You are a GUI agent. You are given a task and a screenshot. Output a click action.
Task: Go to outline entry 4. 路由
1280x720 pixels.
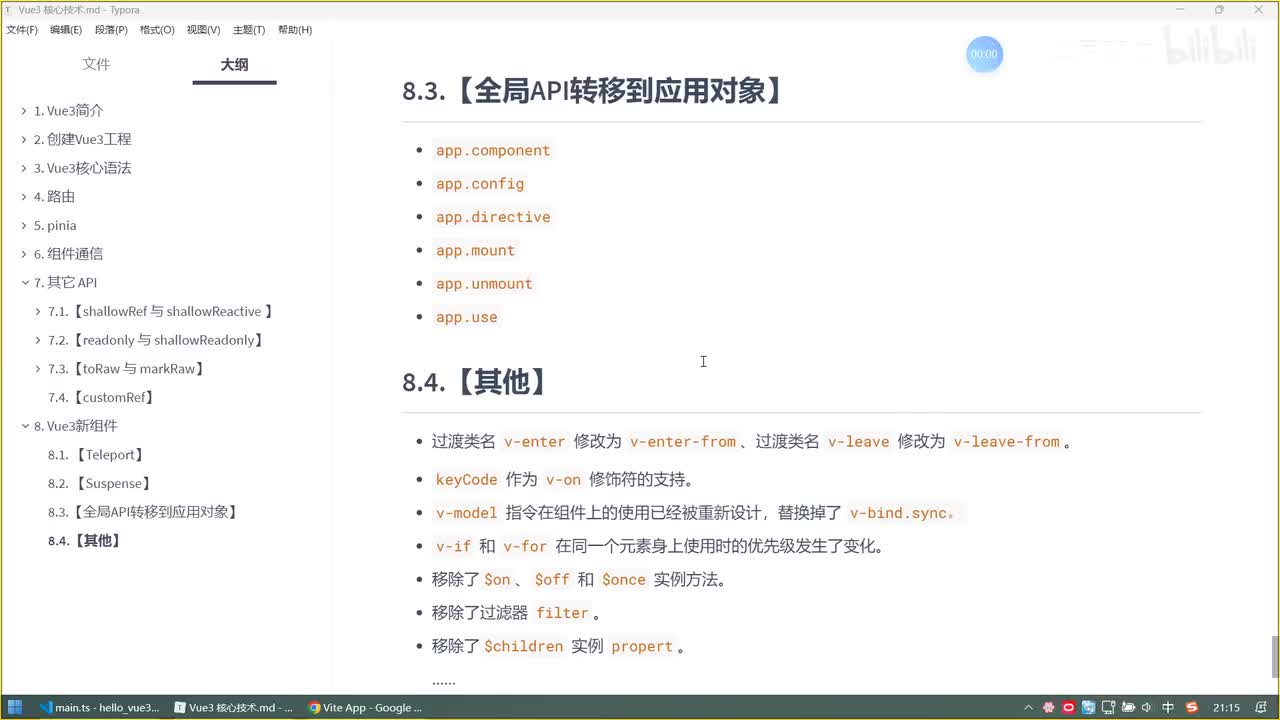tap(54, 197)
